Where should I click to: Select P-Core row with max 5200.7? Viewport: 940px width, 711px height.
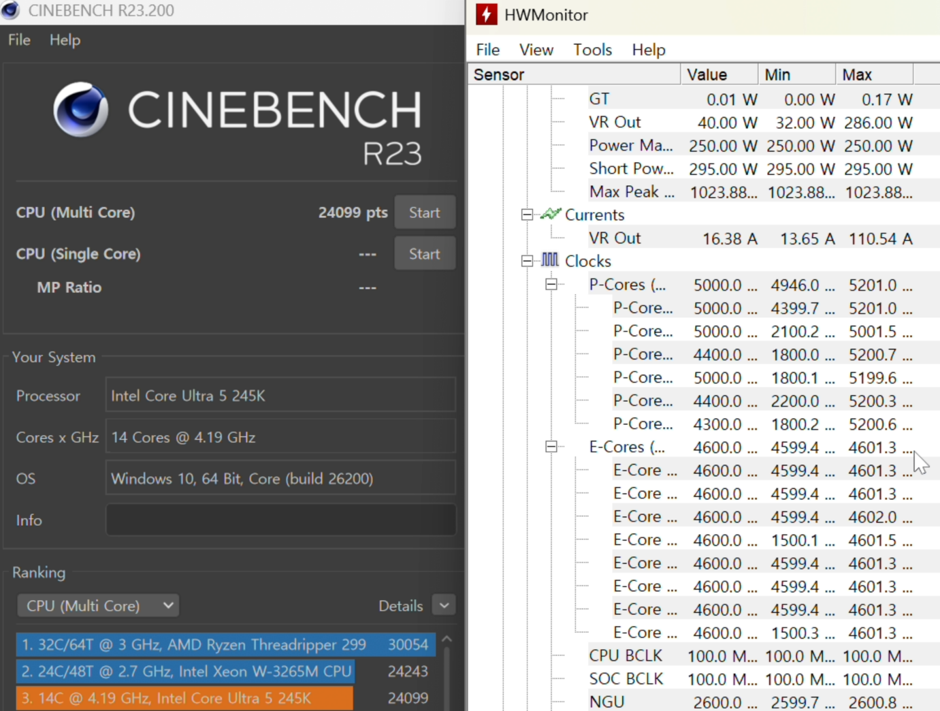pos(763,354)
